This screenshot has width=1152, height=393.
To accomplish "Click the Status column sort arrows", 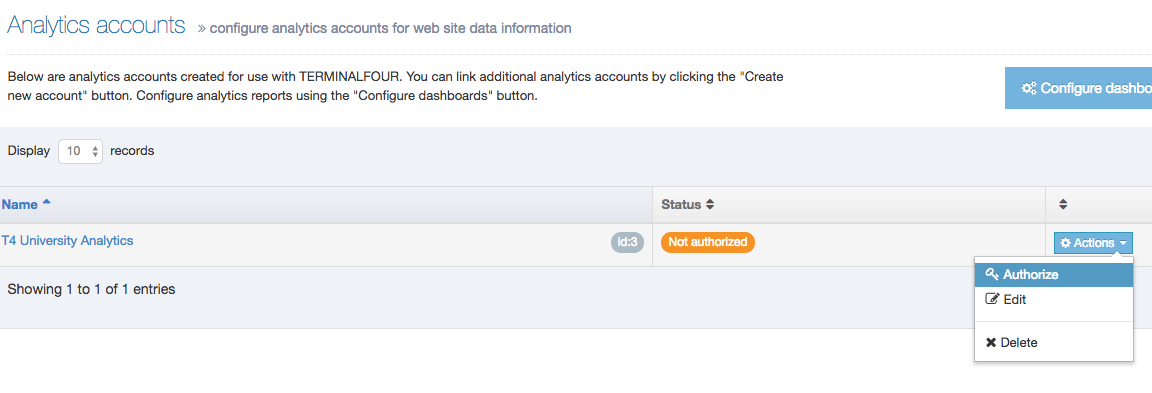I will [x=709, y=204].
